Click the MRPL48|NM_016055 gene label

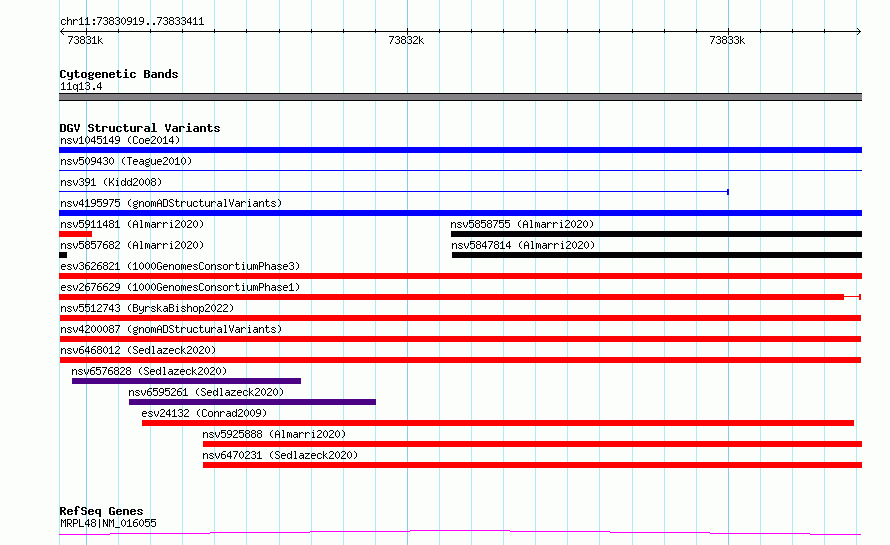pyautogui.click(x=108, y=523)
